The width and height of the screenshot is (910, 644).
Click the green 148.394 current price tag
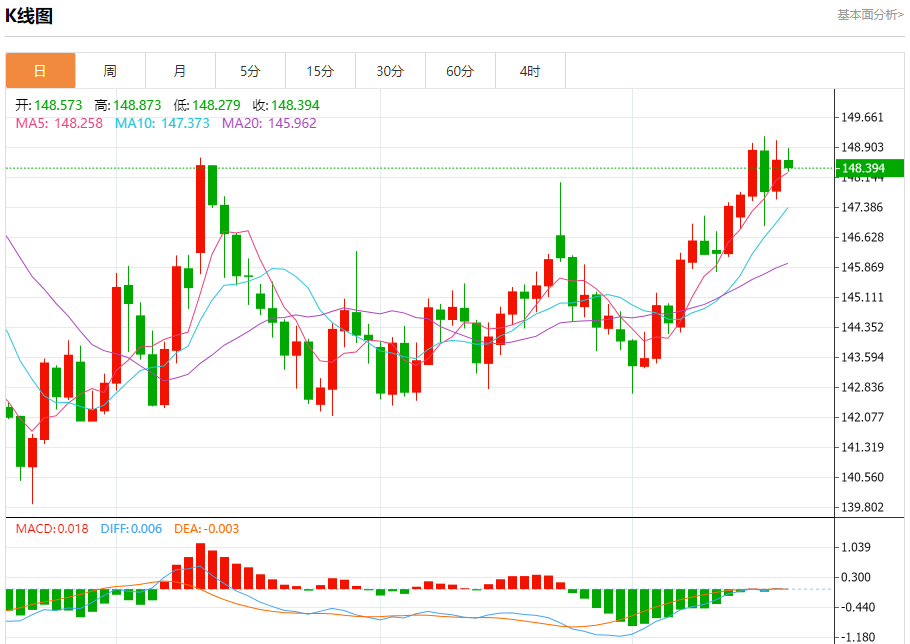(x=868, y=168)
